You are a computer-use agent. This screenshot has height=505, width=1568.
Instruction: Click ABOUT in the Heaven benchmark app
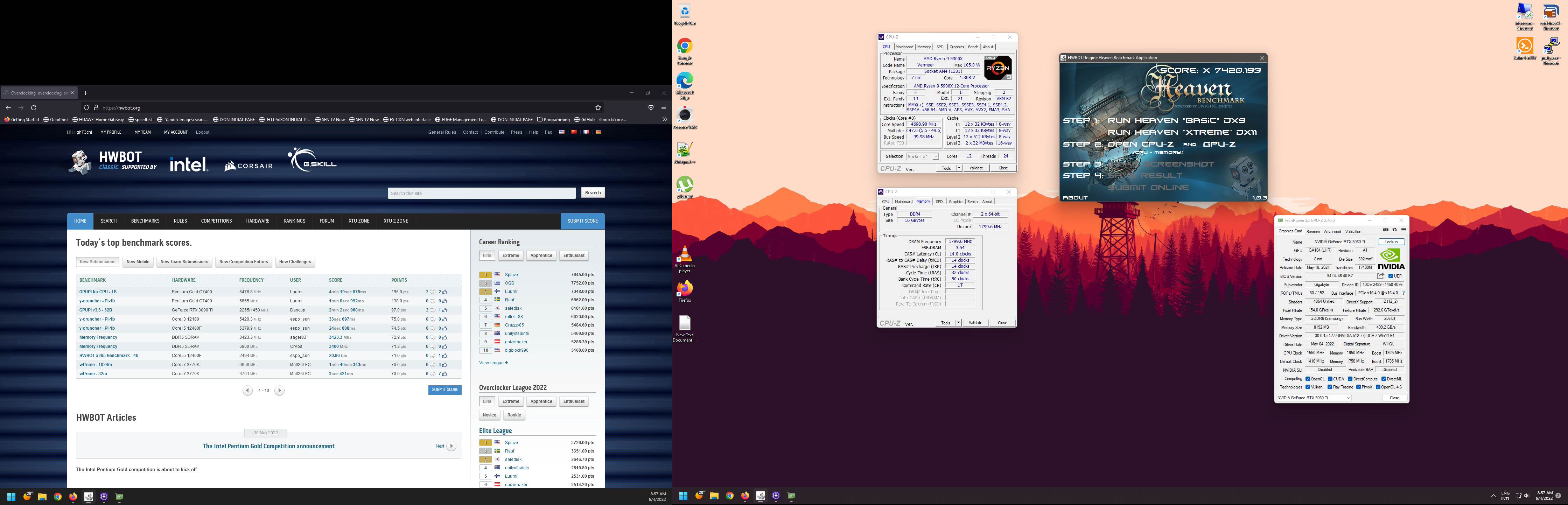pyautogui.click(x=1076, y=198)
